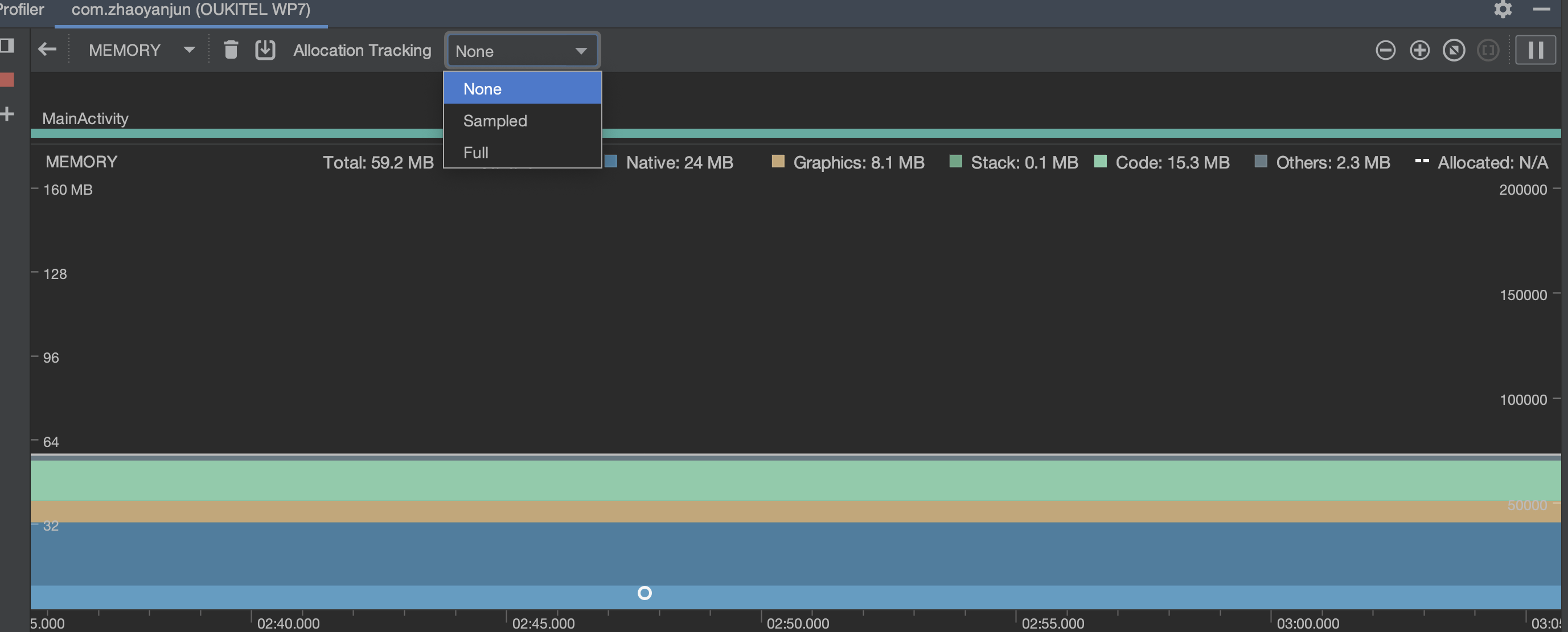Click the Native memory color swatch
1568x632 pixels.
610,161
